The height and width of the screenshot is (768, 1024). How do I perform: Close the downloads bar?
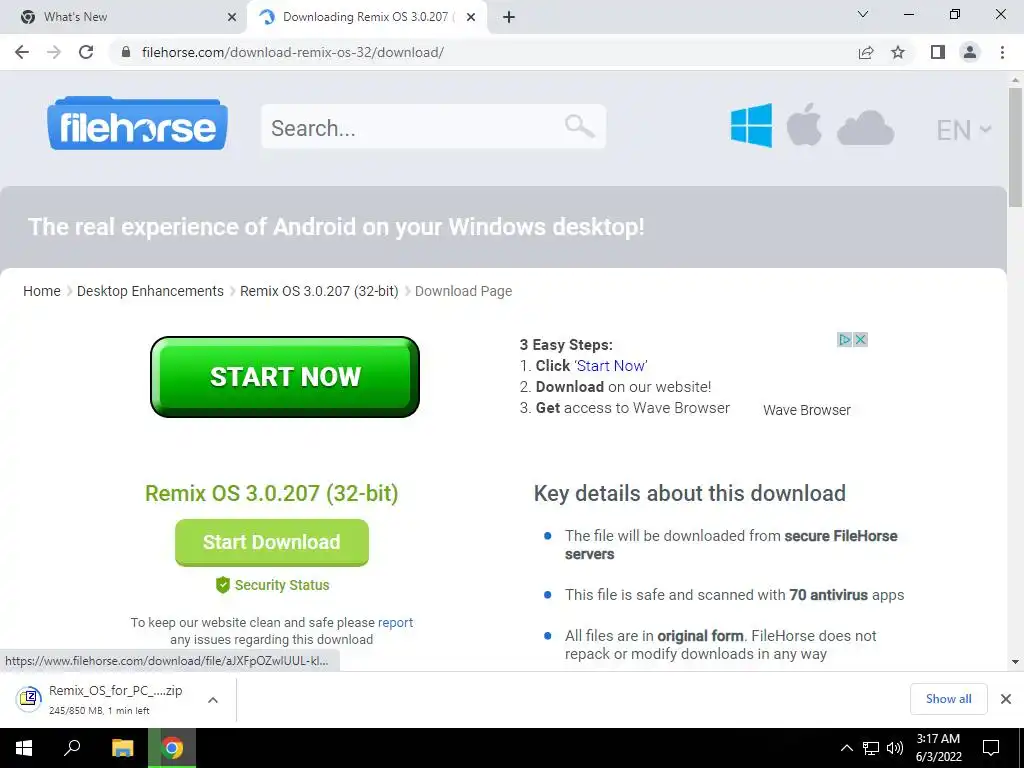tap(1006, 699)
